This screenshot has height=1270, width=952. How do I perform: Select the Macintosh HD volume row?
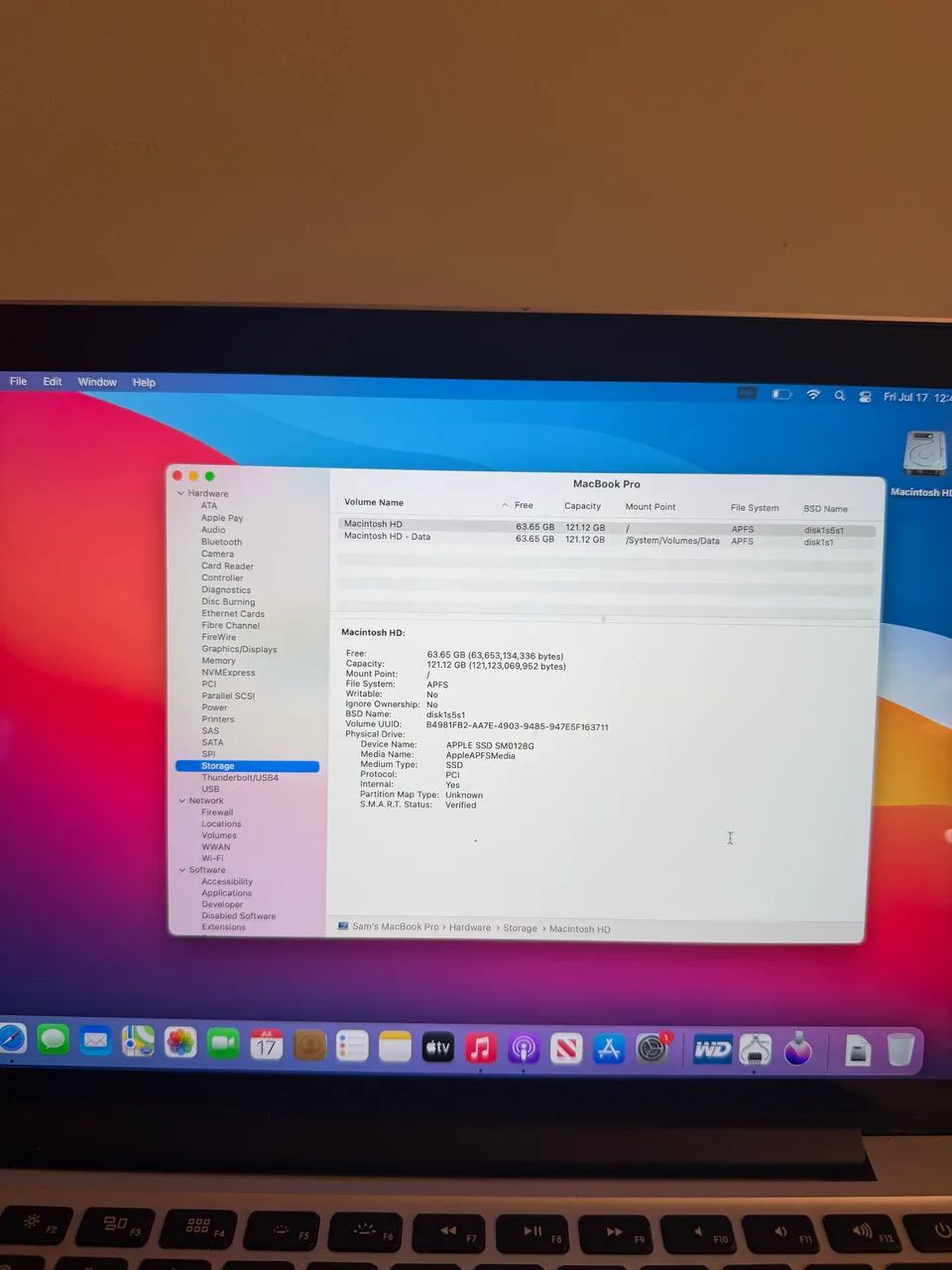606,527
